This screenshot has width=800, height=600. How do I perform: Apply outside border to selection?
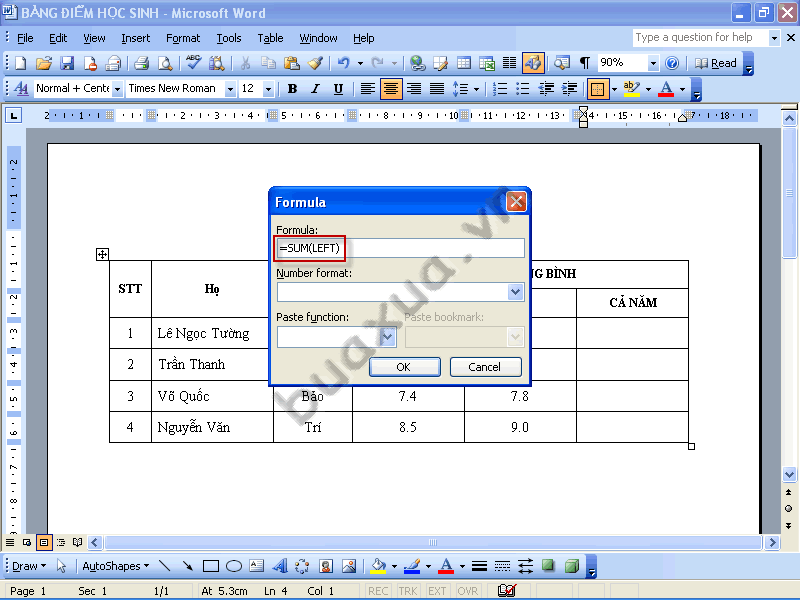pyautogui.click(x=597, y=89)
